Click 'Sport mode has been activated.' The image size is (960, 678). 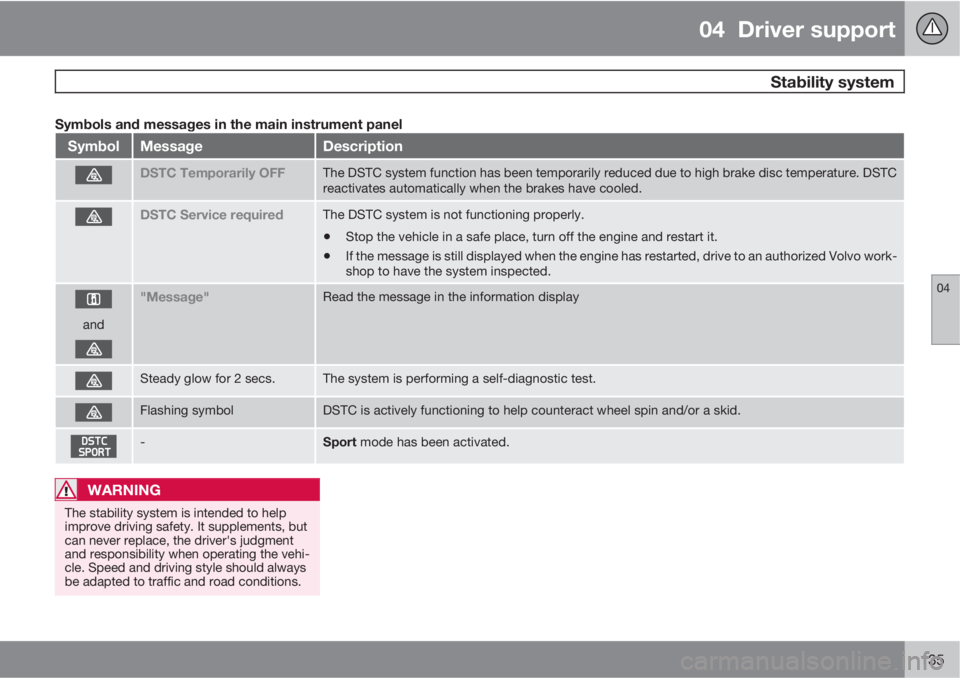[x=416, y=442]
